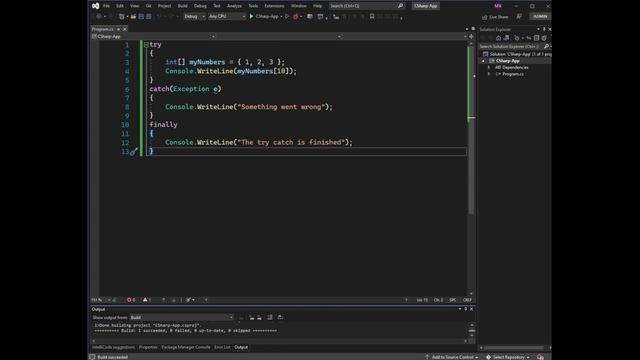
Task: Click the Visual Studio logo icon
Action: tap(96, 6)
